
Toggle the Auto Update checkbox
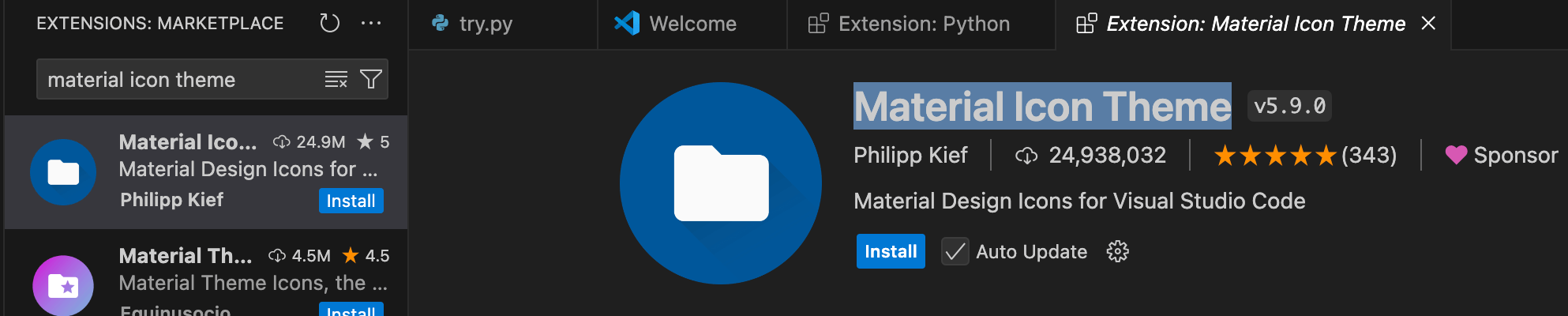[x=955, y=252]
